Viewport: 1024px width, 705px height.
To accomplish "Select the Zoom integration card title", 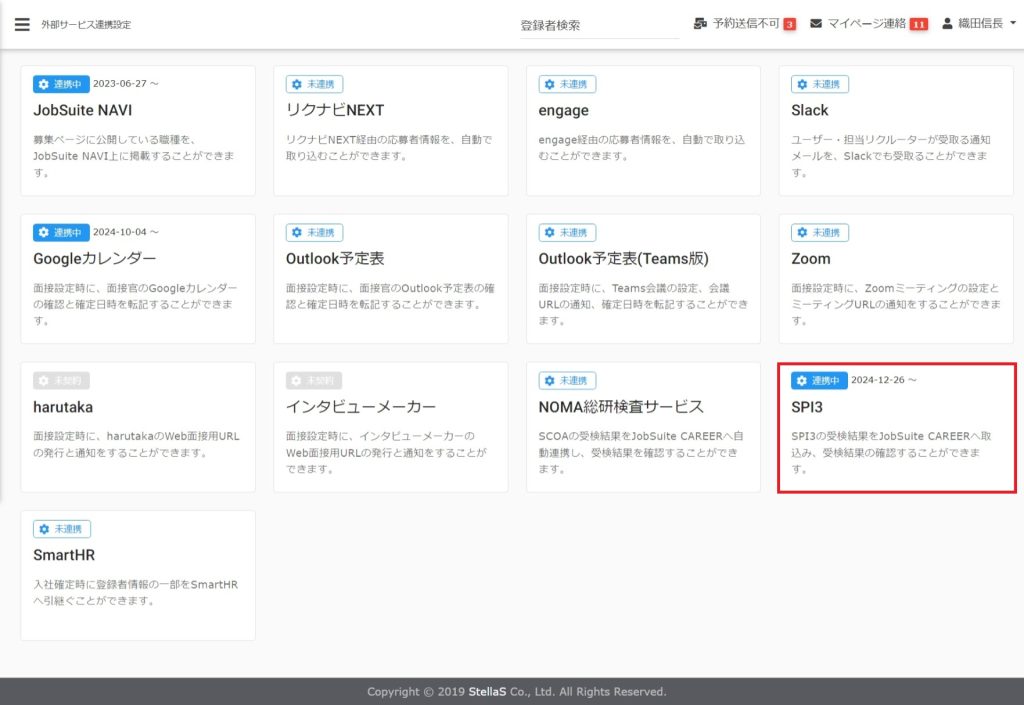I will coord(810,258).
